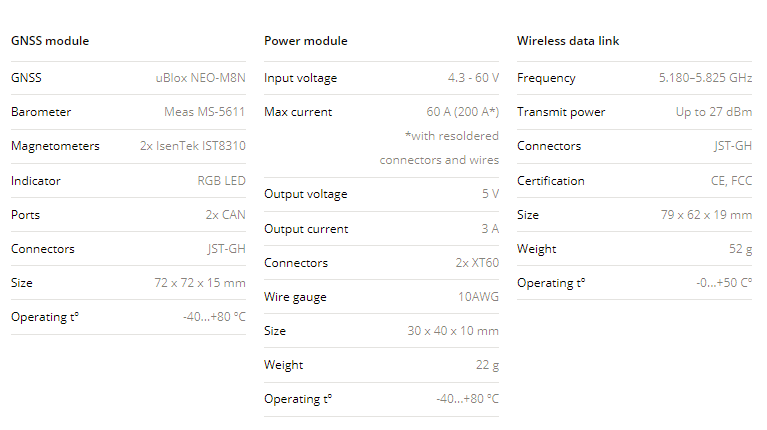Click the Output current label
Image resolution: width=767 pixels, height=430 pixels.
tap(306, 229)
